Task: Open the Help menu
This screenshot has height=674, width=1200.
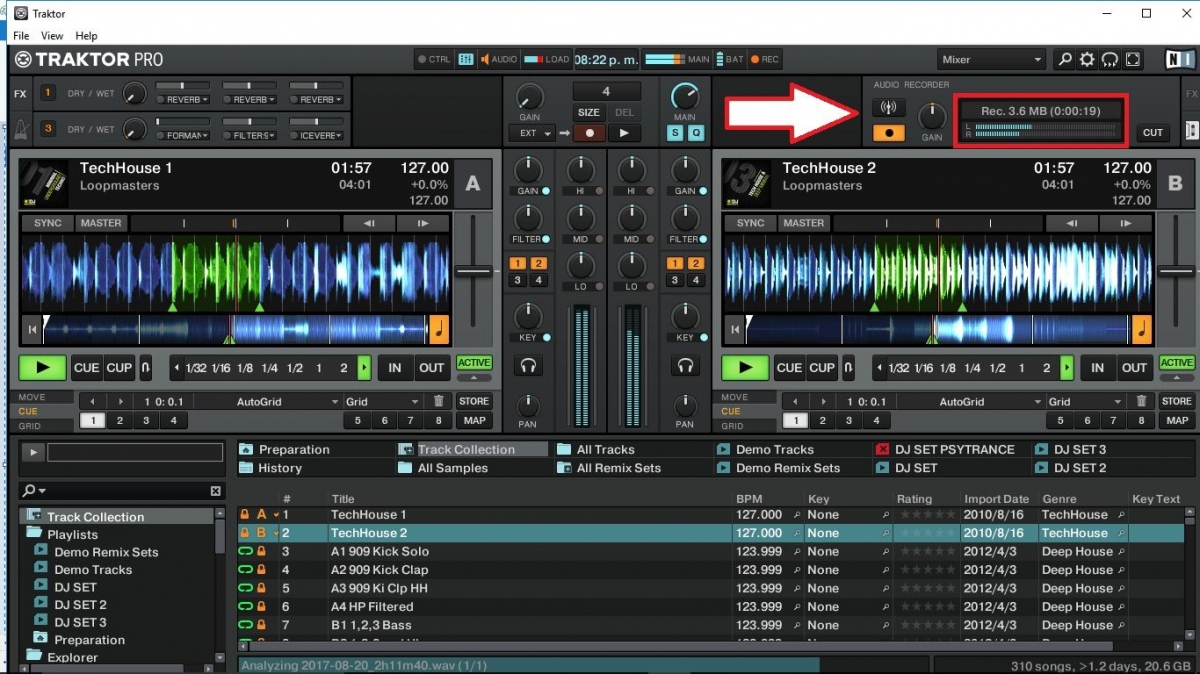Action: point(86,36)
